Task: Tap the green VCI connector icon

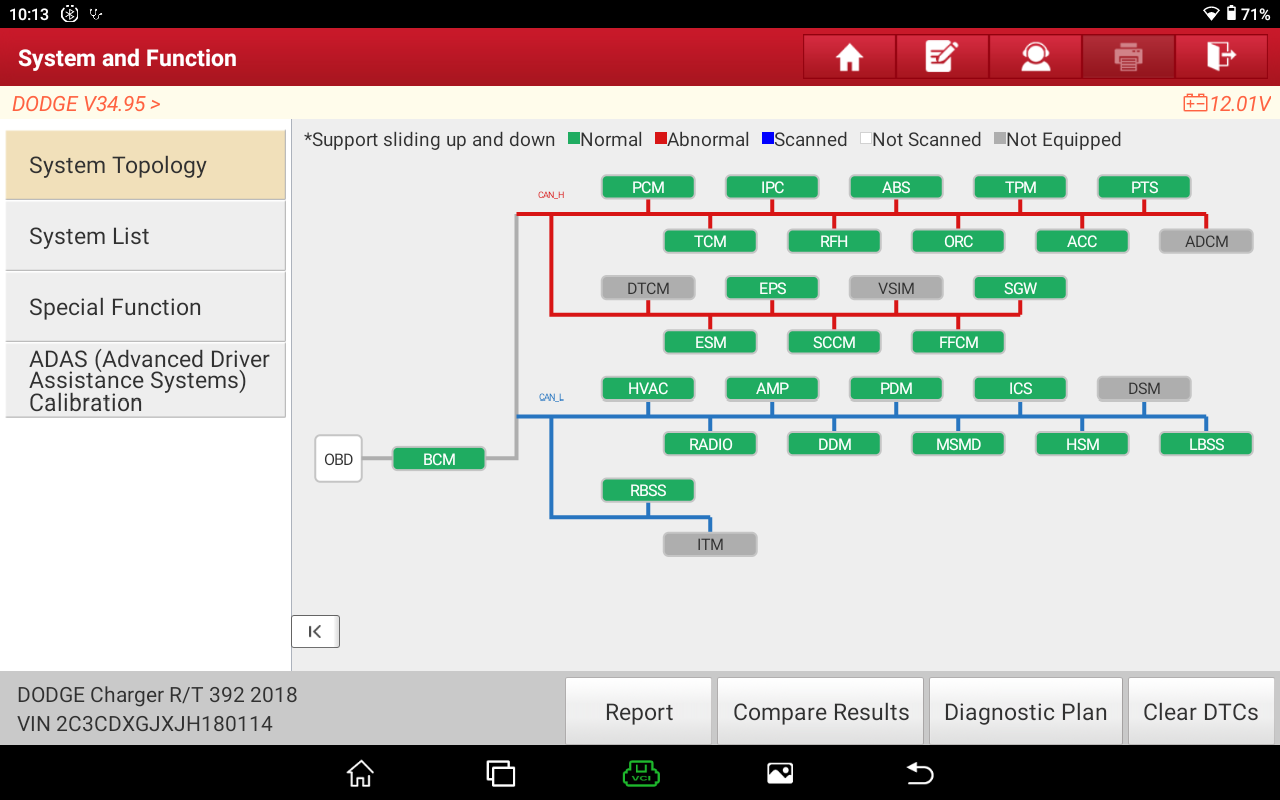Action: [641, 773]
